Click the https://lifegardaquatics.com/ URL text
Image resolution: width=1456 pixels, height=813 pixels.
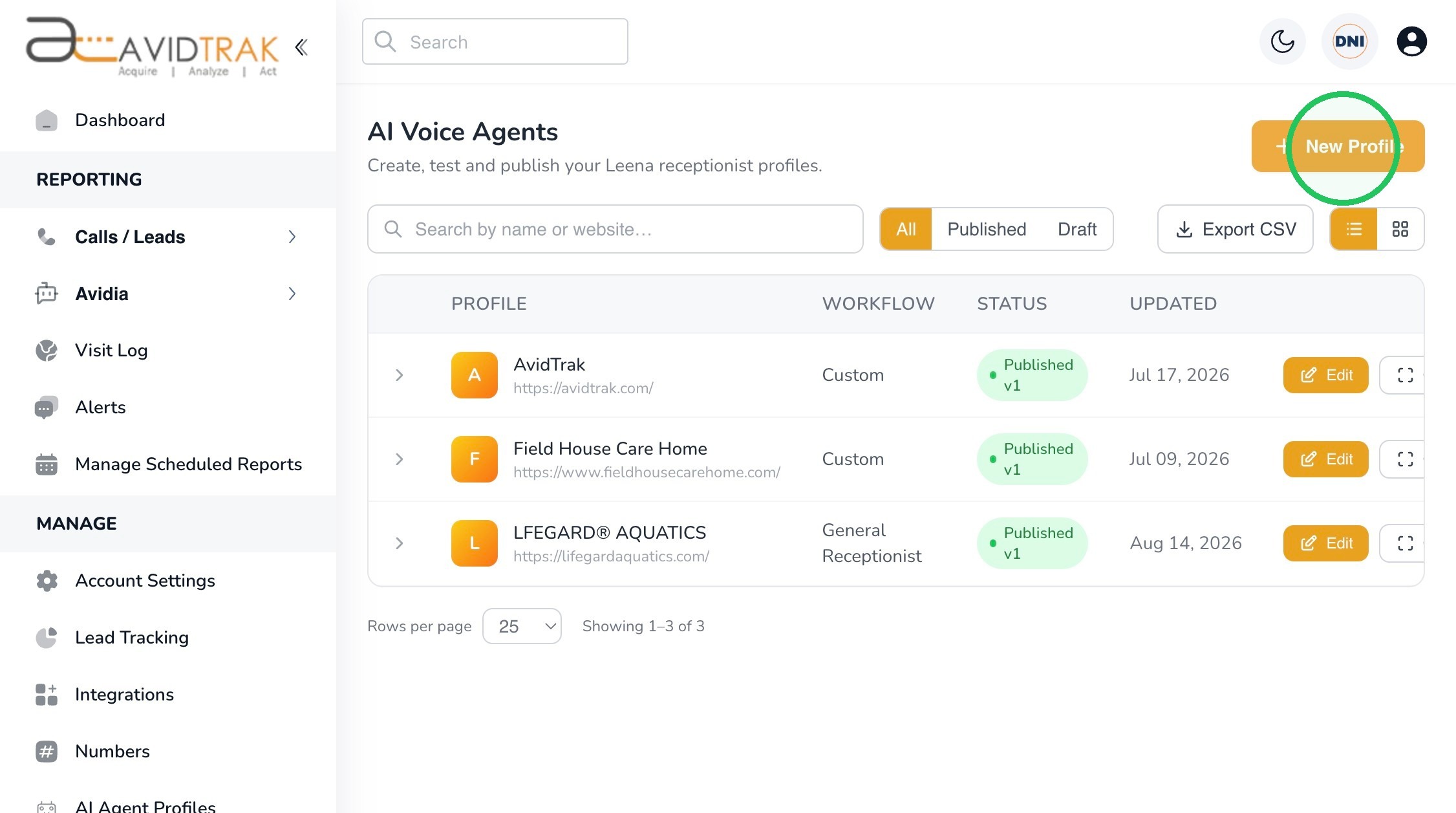pos(611,556)
